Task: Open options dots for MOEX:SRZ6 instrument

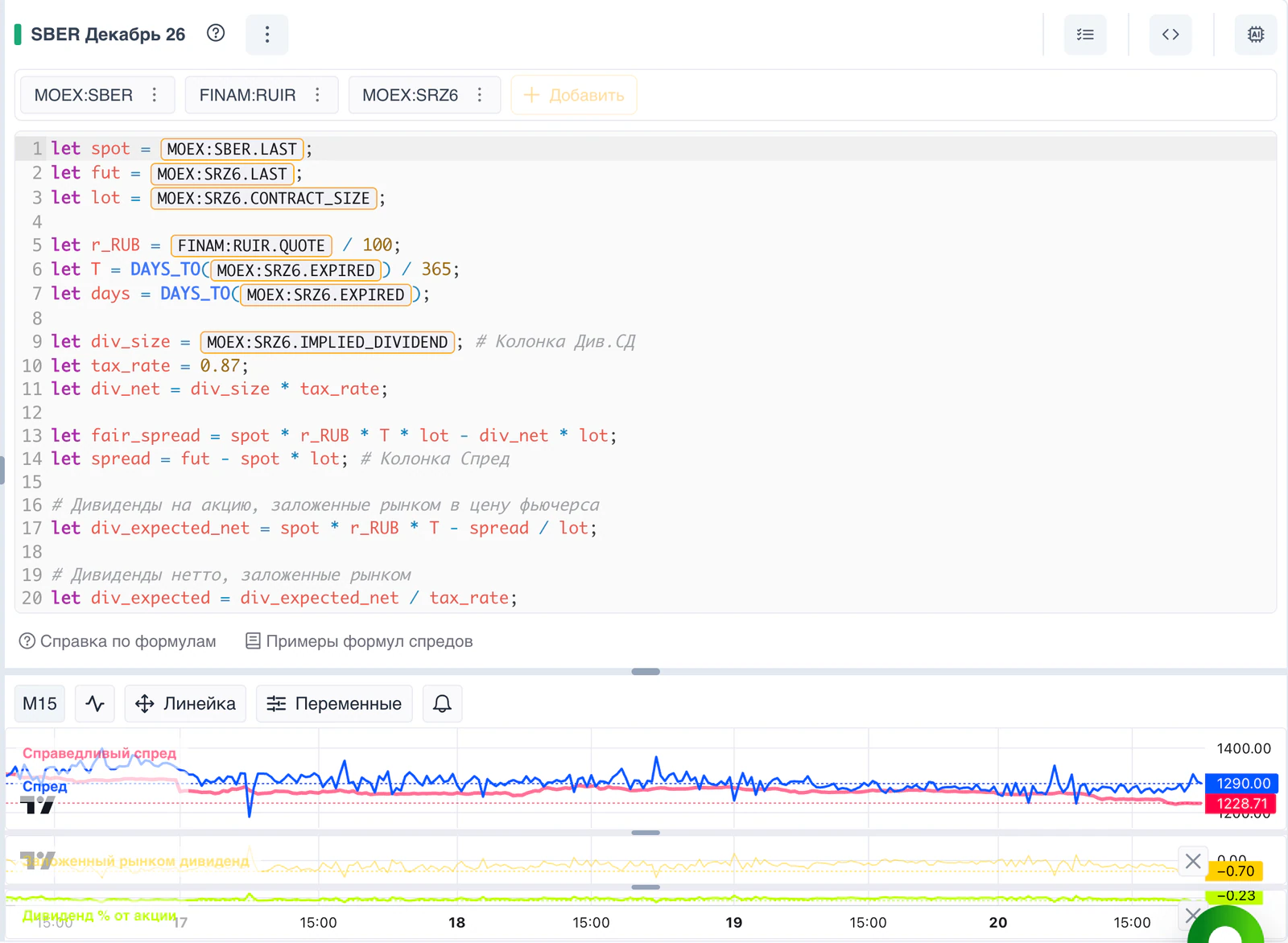Action: 480,95
